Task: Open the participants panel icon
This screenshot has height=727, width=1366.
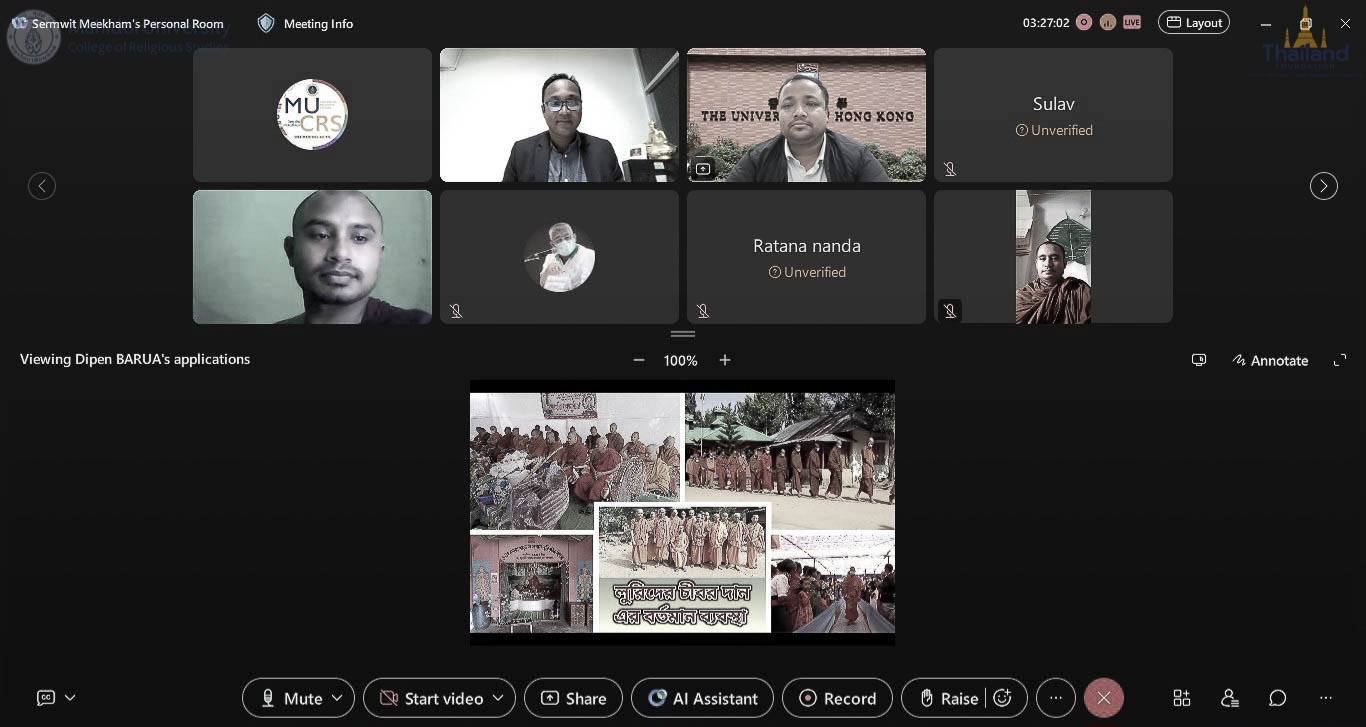Action: tap(1230, 698)
